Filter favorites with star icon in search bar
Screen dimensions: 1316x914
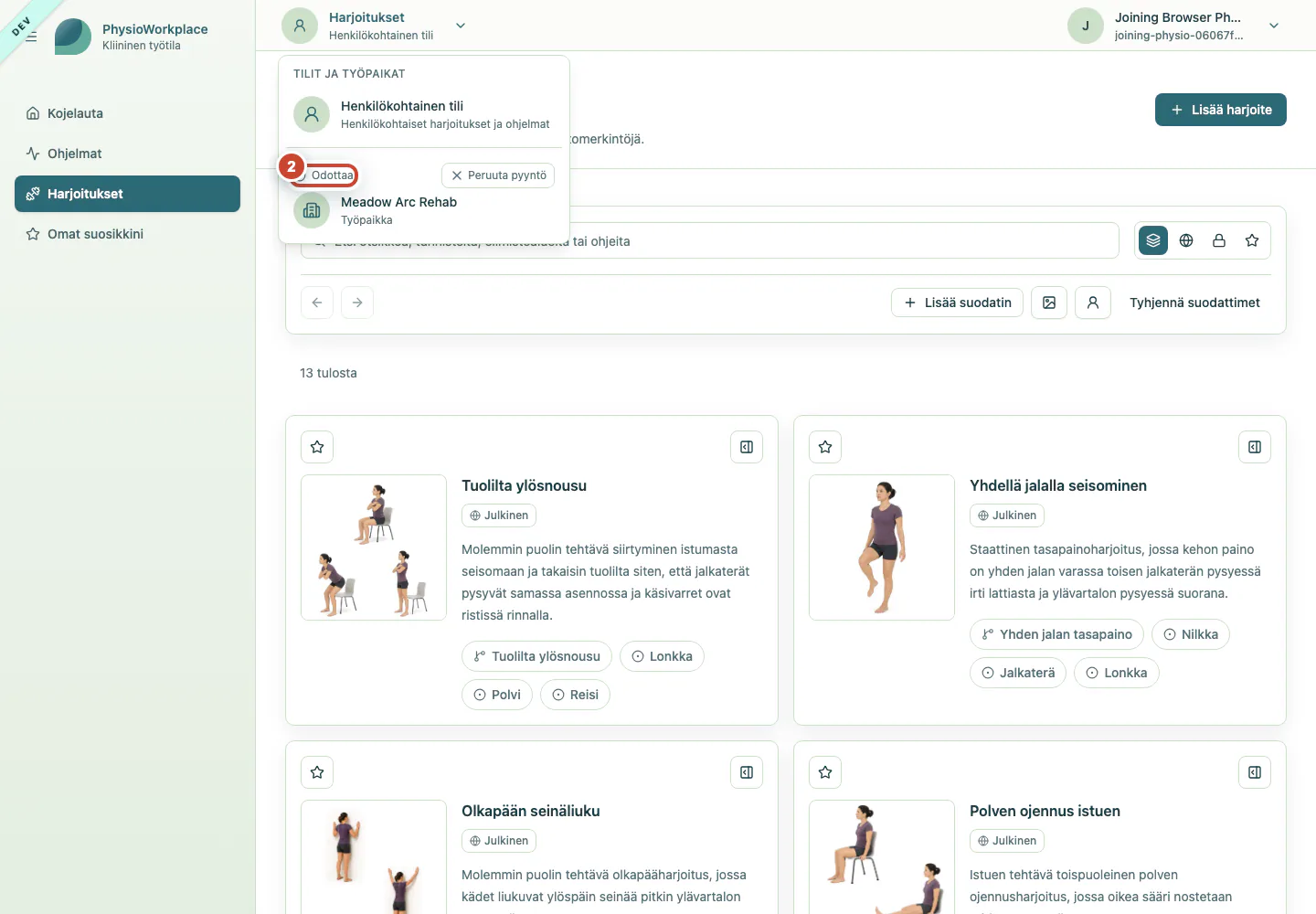1252,240
